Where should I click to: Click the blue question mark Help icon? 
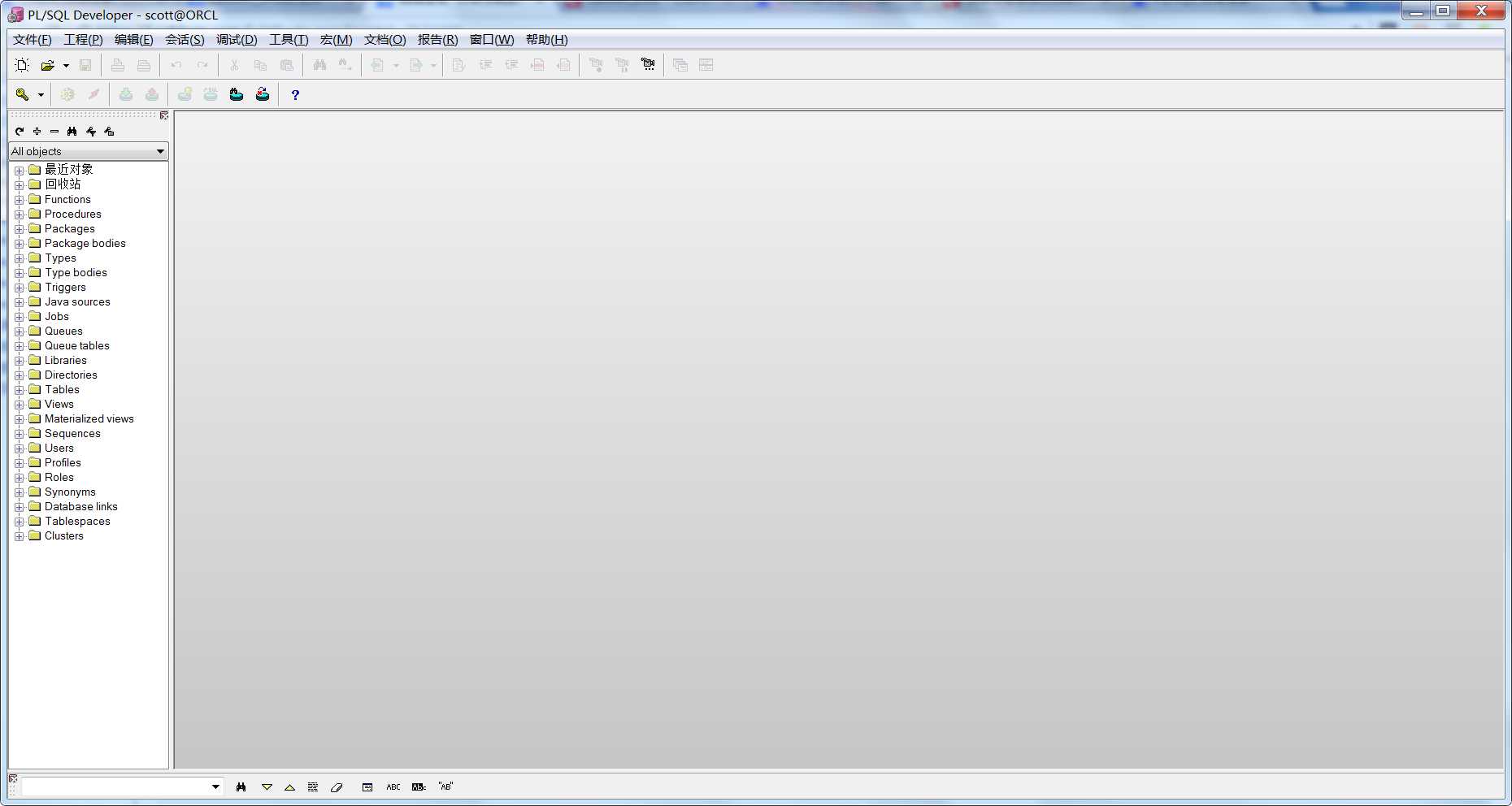(295, 94)
